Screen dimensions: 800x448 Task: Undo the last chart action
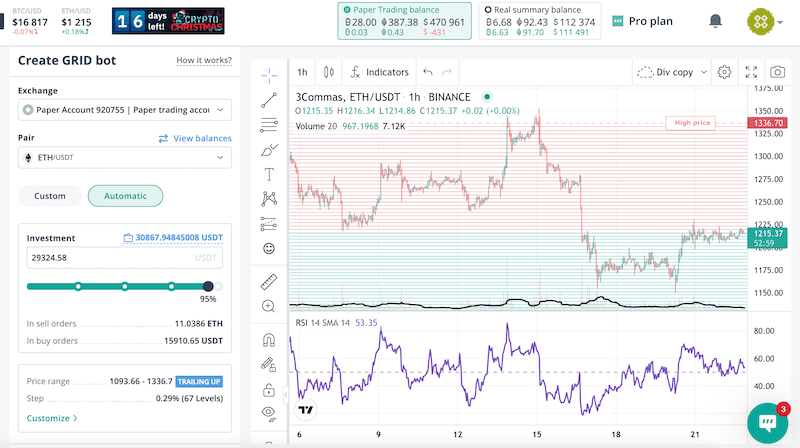click(x=428, y=72)
